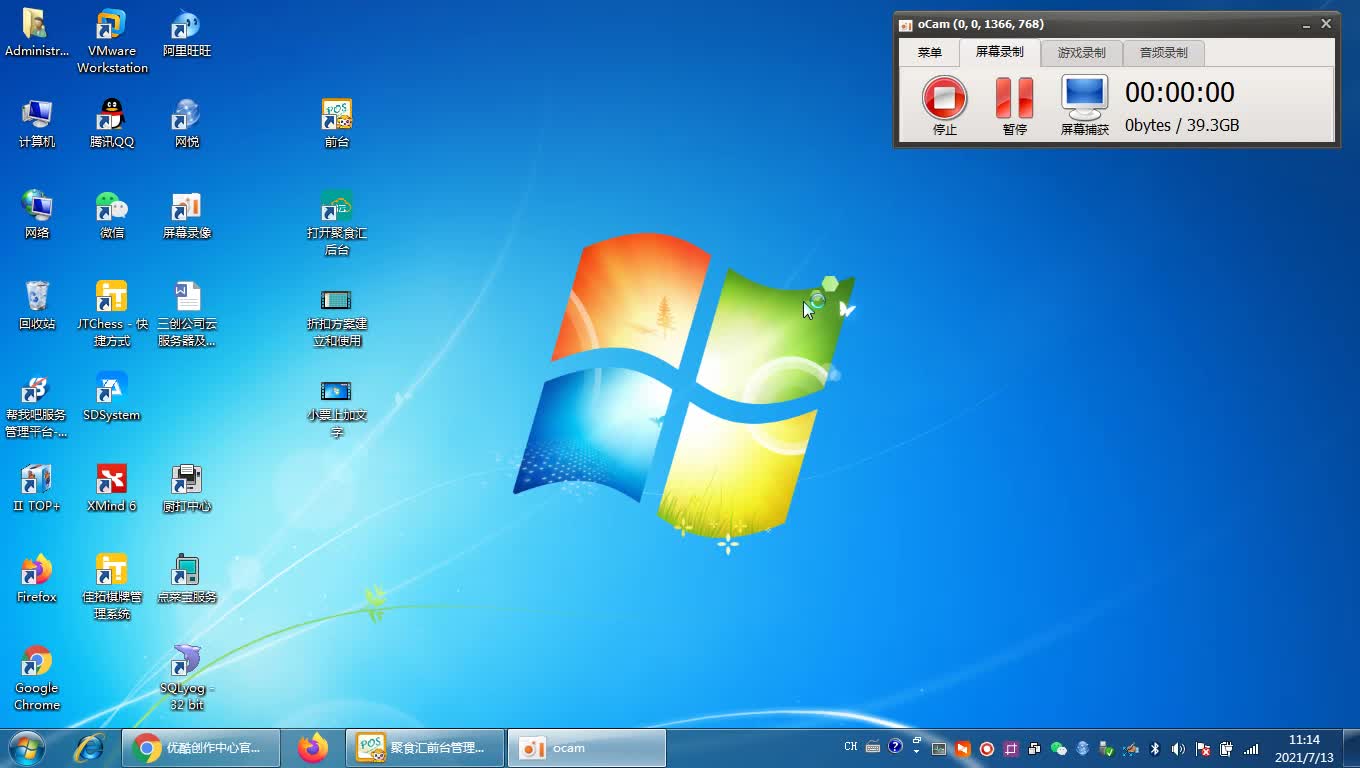
Task: Select the Google Chrome desktop shortcut
Action: coord(37,678)
